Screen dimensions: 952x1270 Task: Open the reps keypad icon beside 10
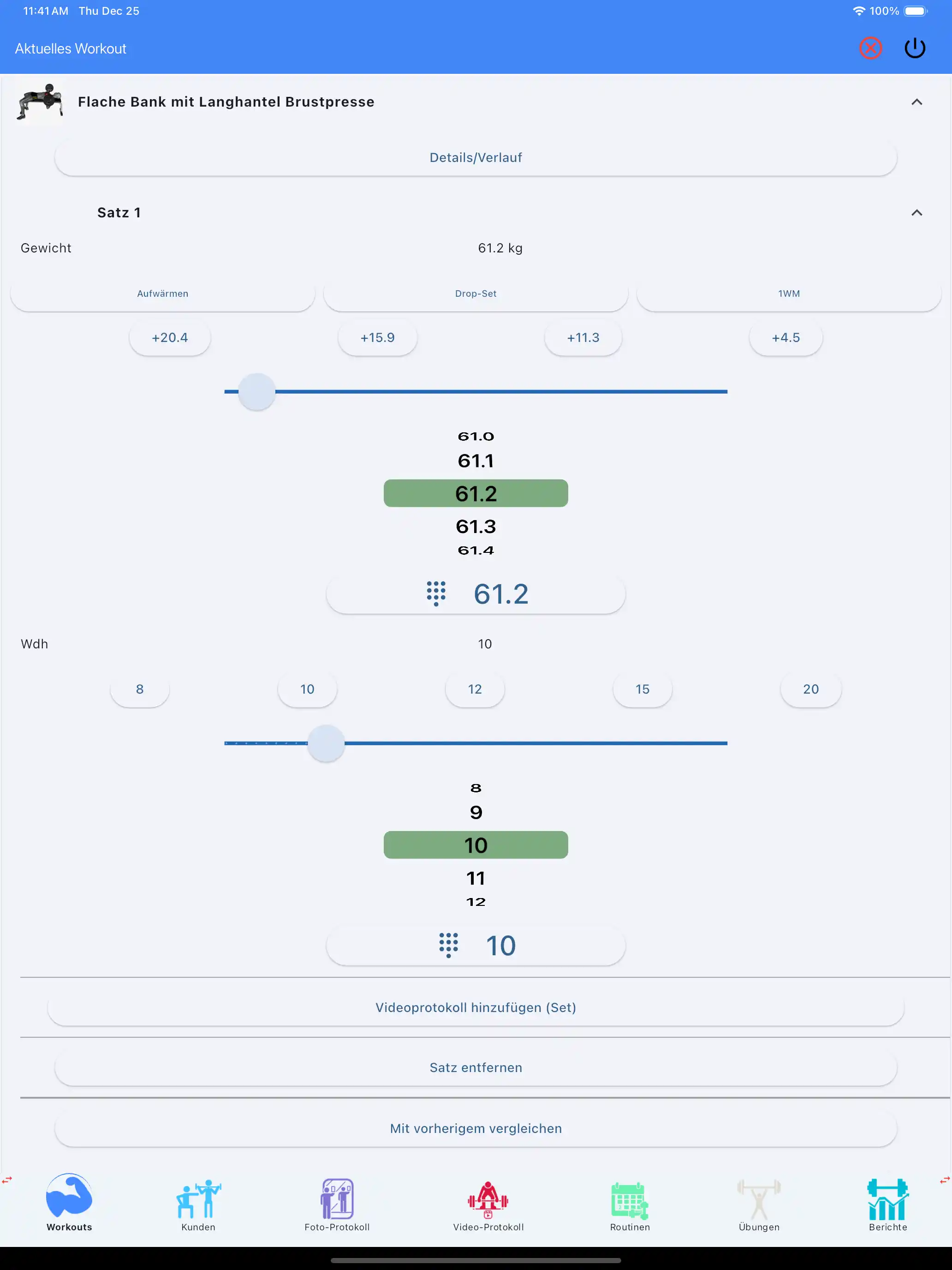[x=448, y=945]
